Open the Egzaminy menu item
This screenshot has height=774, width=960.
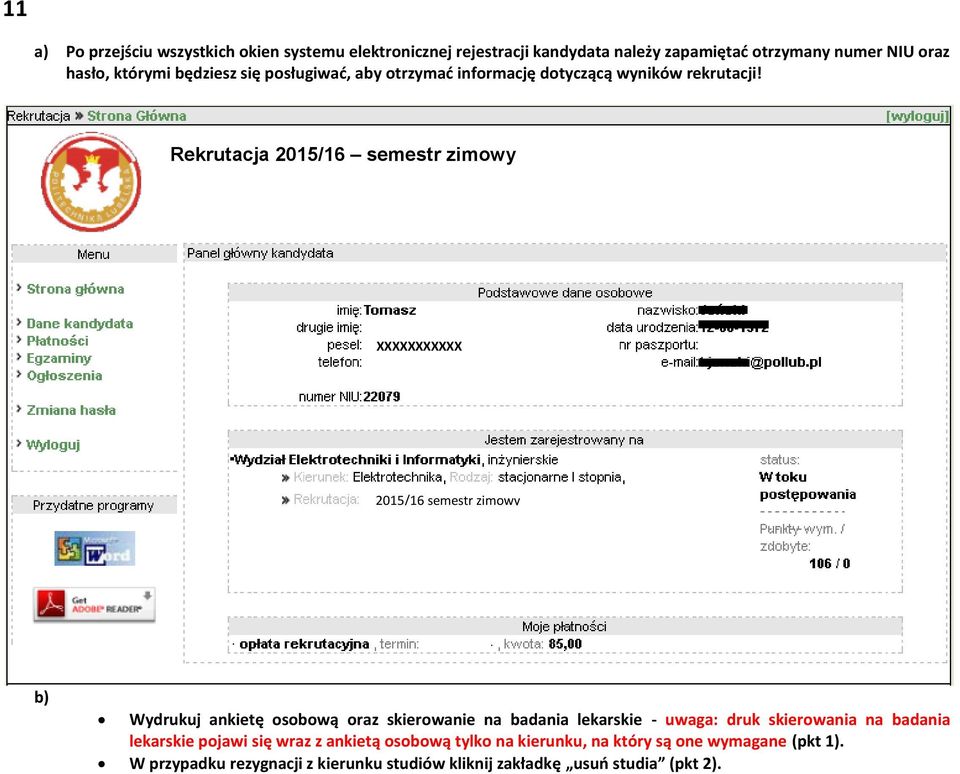coord(59,358)
